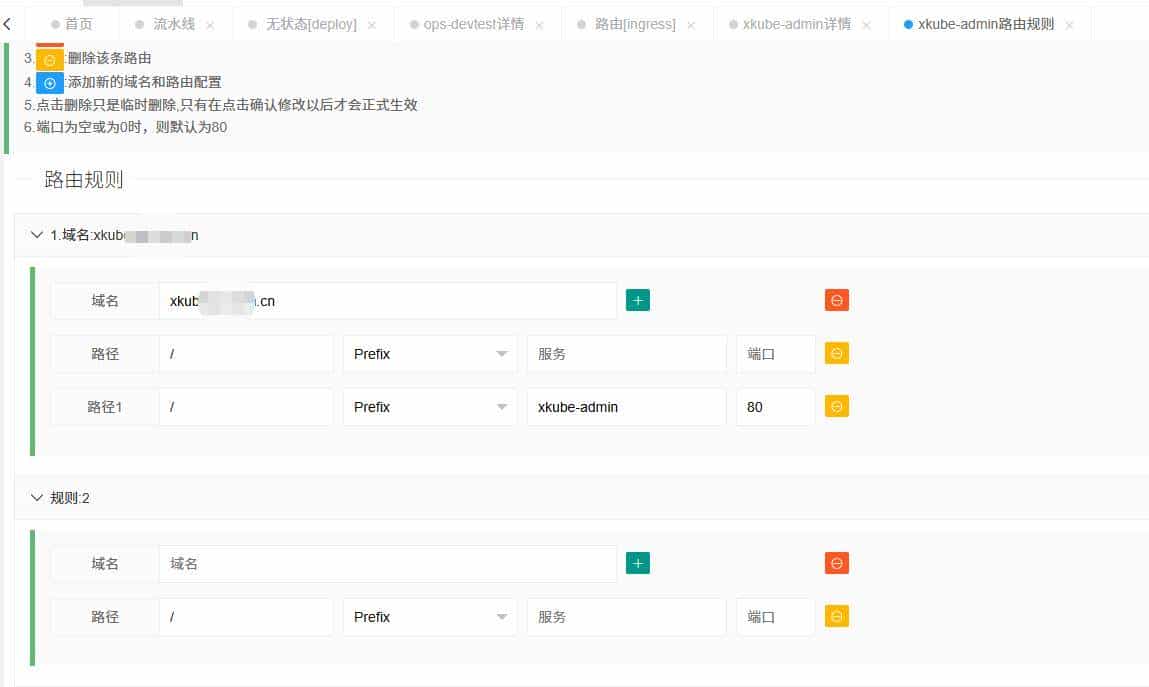Click the red delete icon in 规则:2
The image size is (1149, 687).
click(836, 562)
